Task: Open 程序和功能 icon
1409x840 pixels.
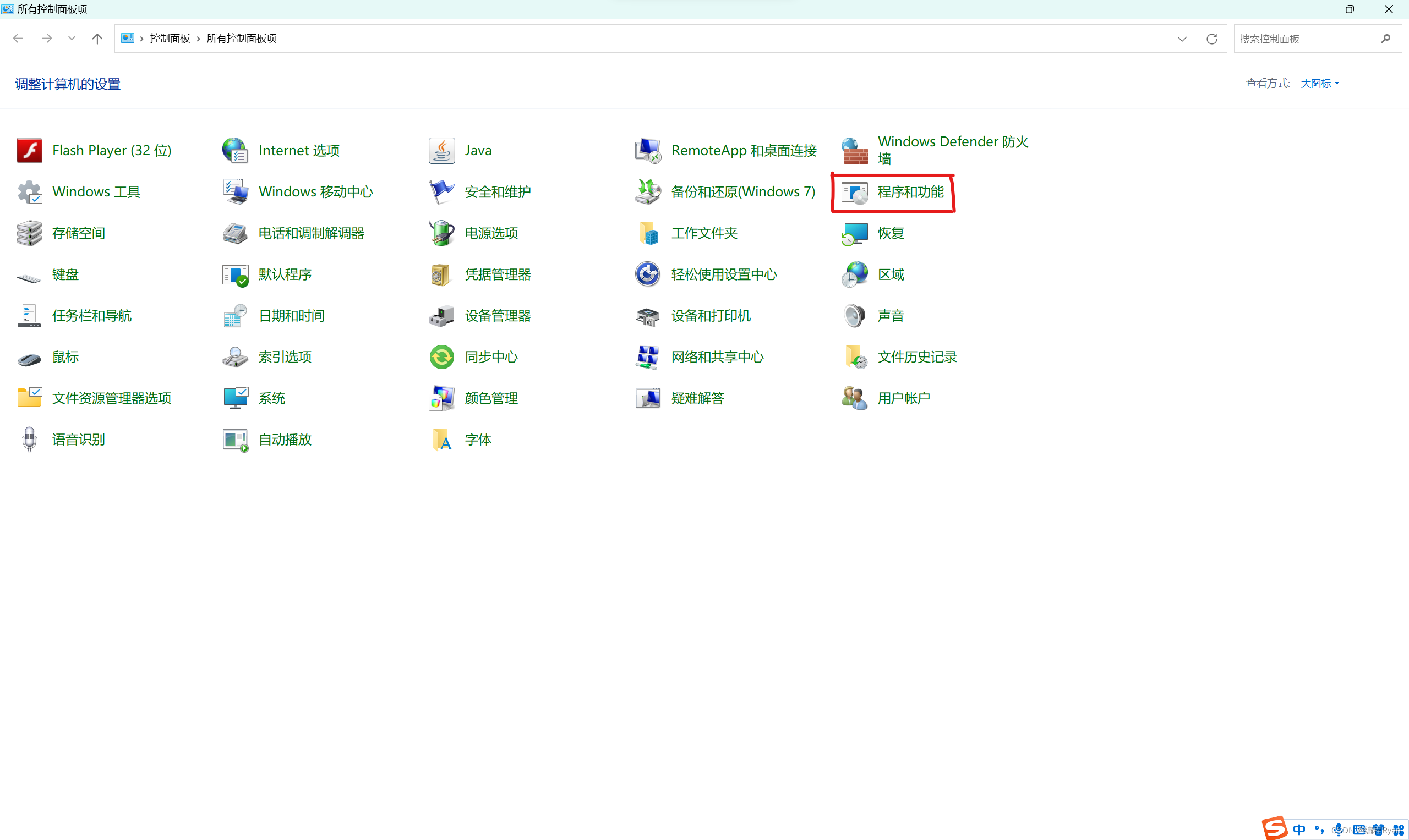Action: pos(855,193)
